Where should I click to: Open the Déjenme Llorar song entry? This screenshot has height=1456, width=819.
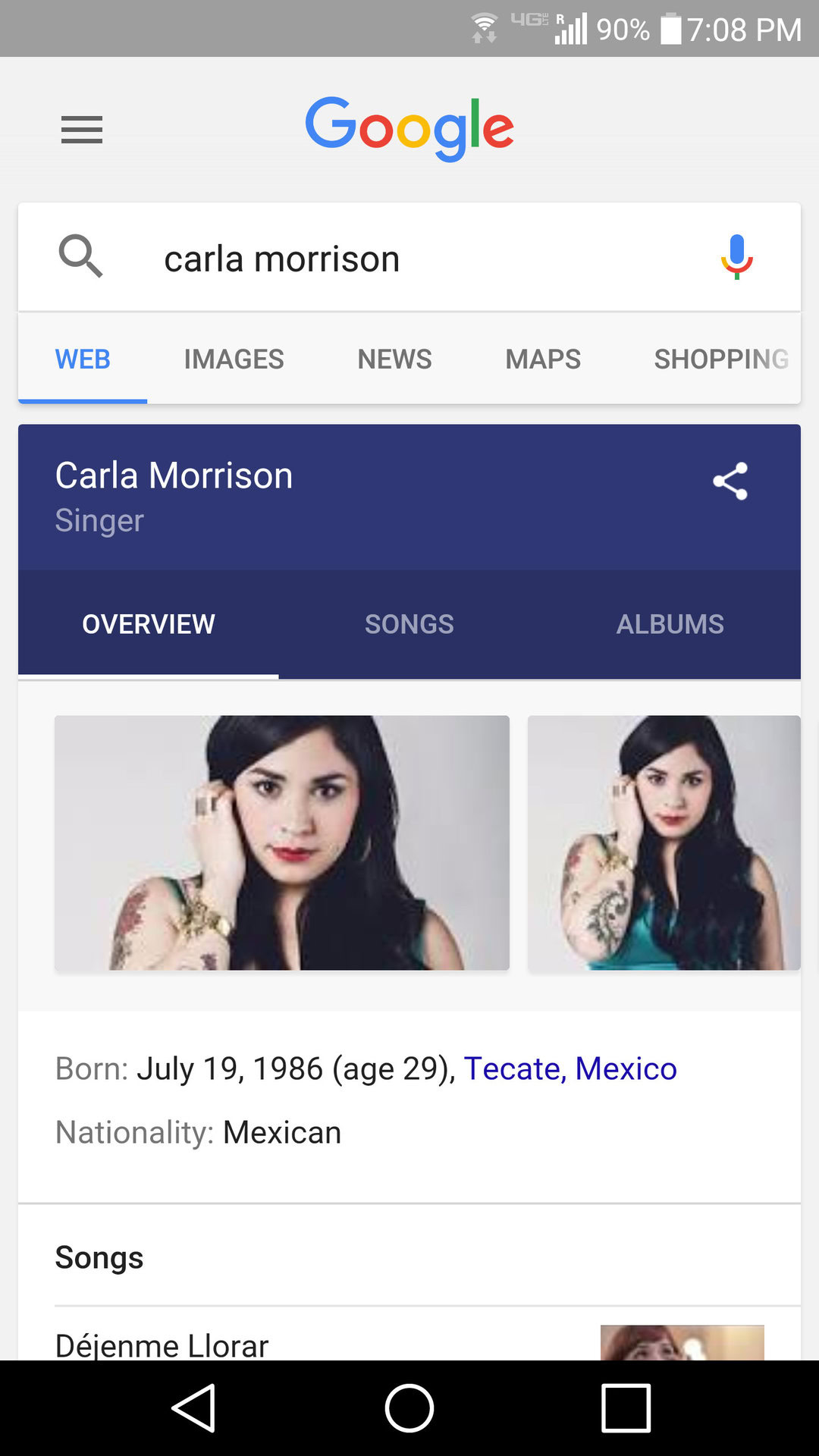(x=162, y=1344)
